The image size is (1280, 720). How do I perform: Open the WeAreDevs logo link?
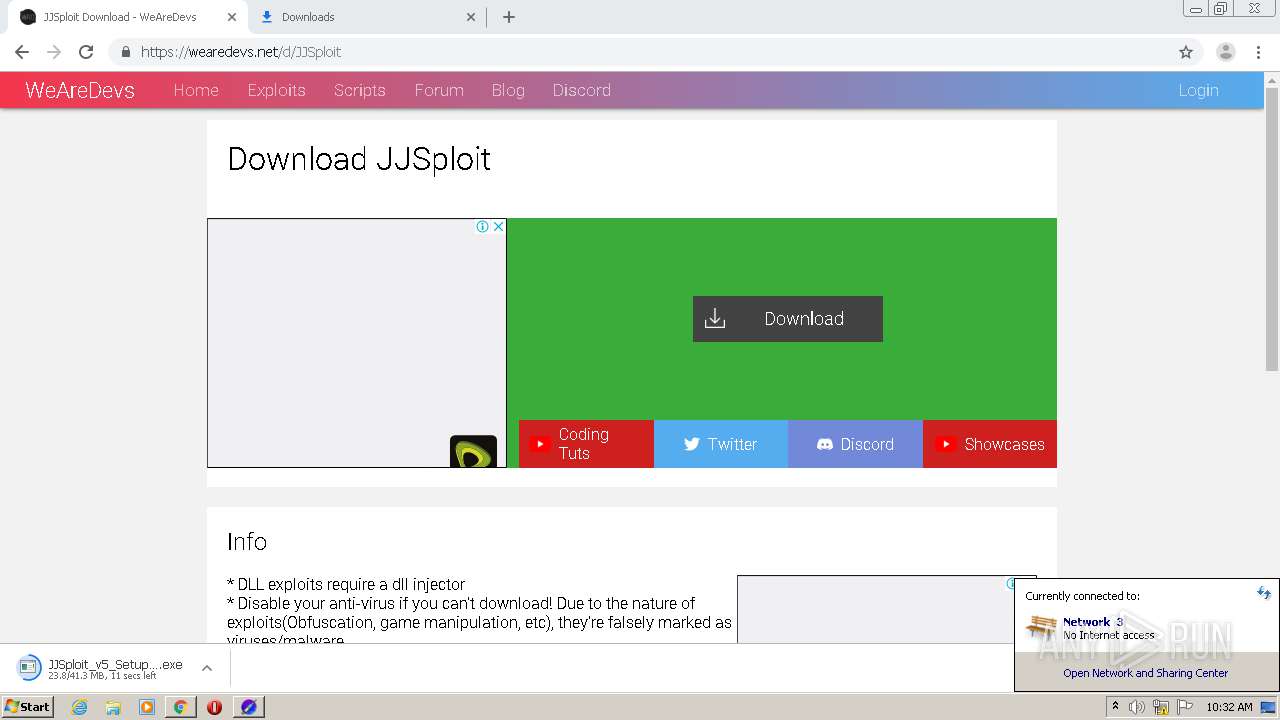tap(80, 90)
